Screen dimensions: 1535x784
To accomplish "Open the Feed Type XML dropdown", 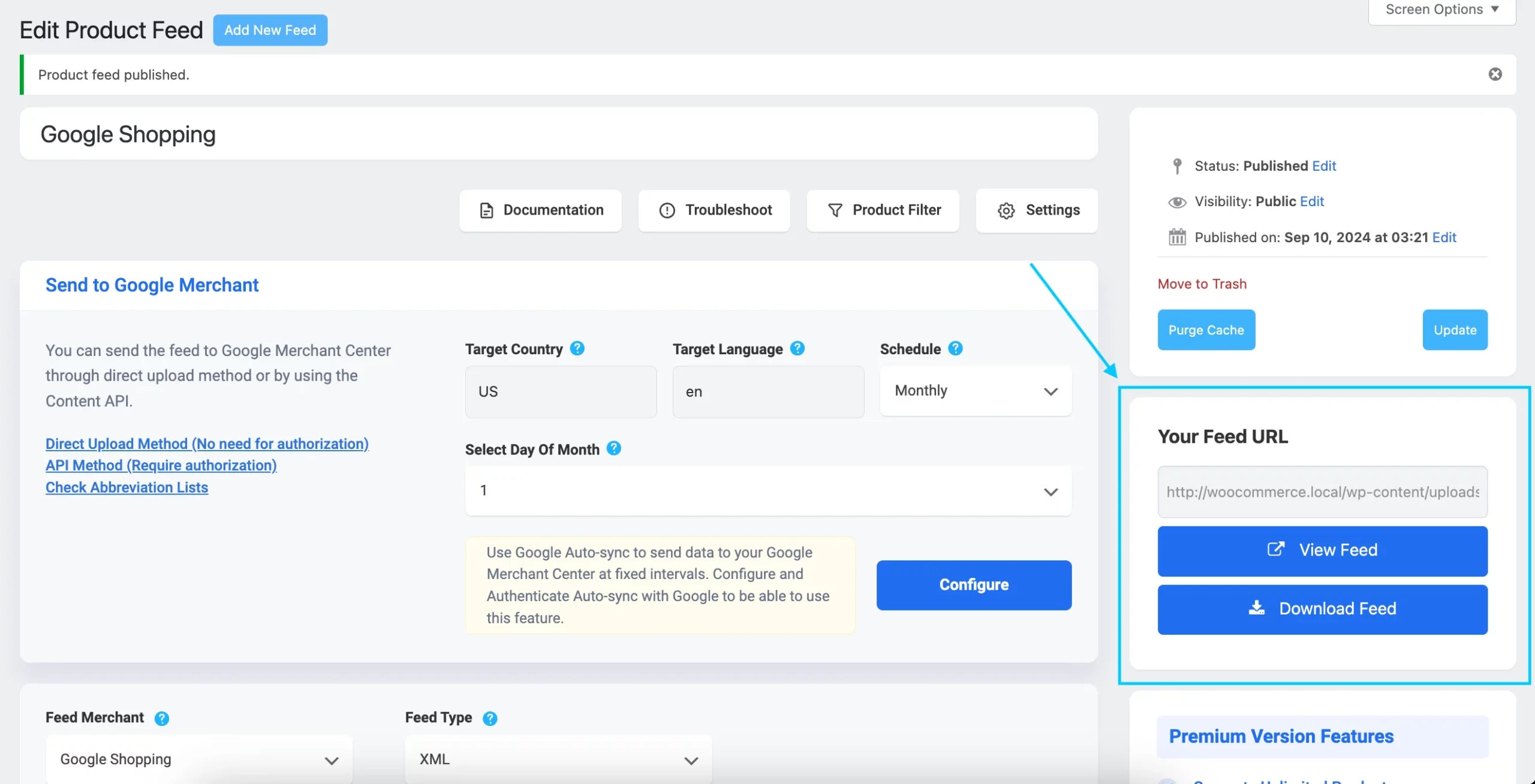I will tap(558, 759).
